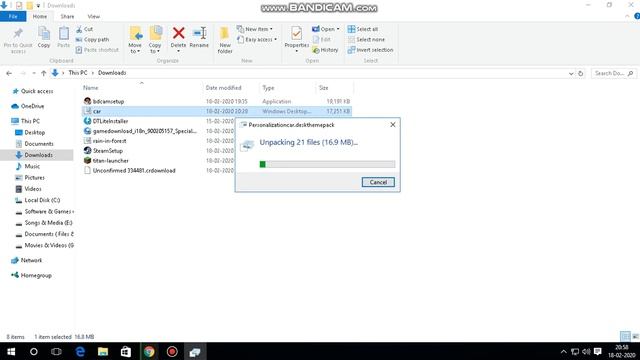Click the Rename icon
The image size is (640, 360).
pyautogui.click(x=199, y=33)
